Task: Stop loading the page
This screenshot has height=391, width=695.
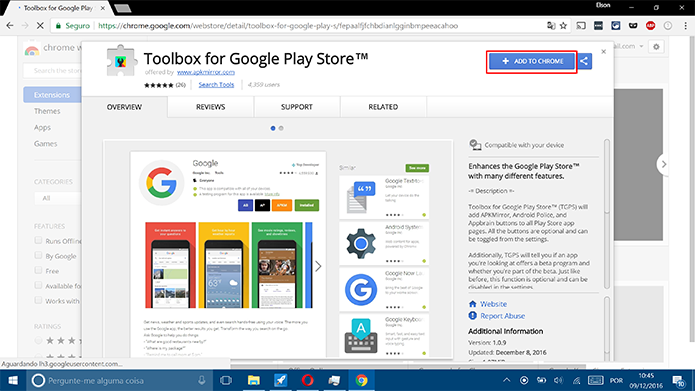Action: [x=40, y=26]
